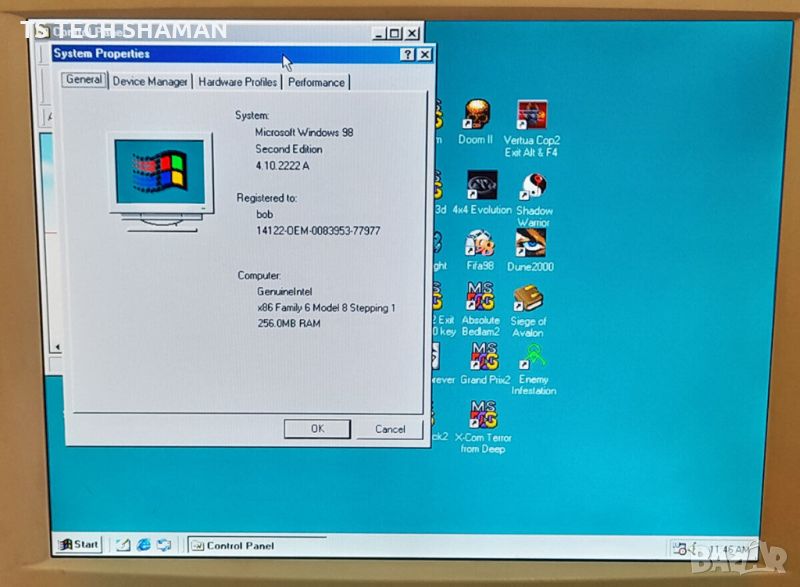
Task: Open the Hardware Profiles tab
Action: 237,82
